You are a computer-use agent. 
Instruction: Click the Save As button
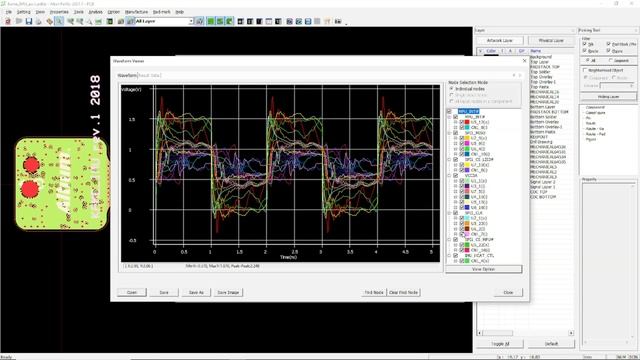click(196, 292)
